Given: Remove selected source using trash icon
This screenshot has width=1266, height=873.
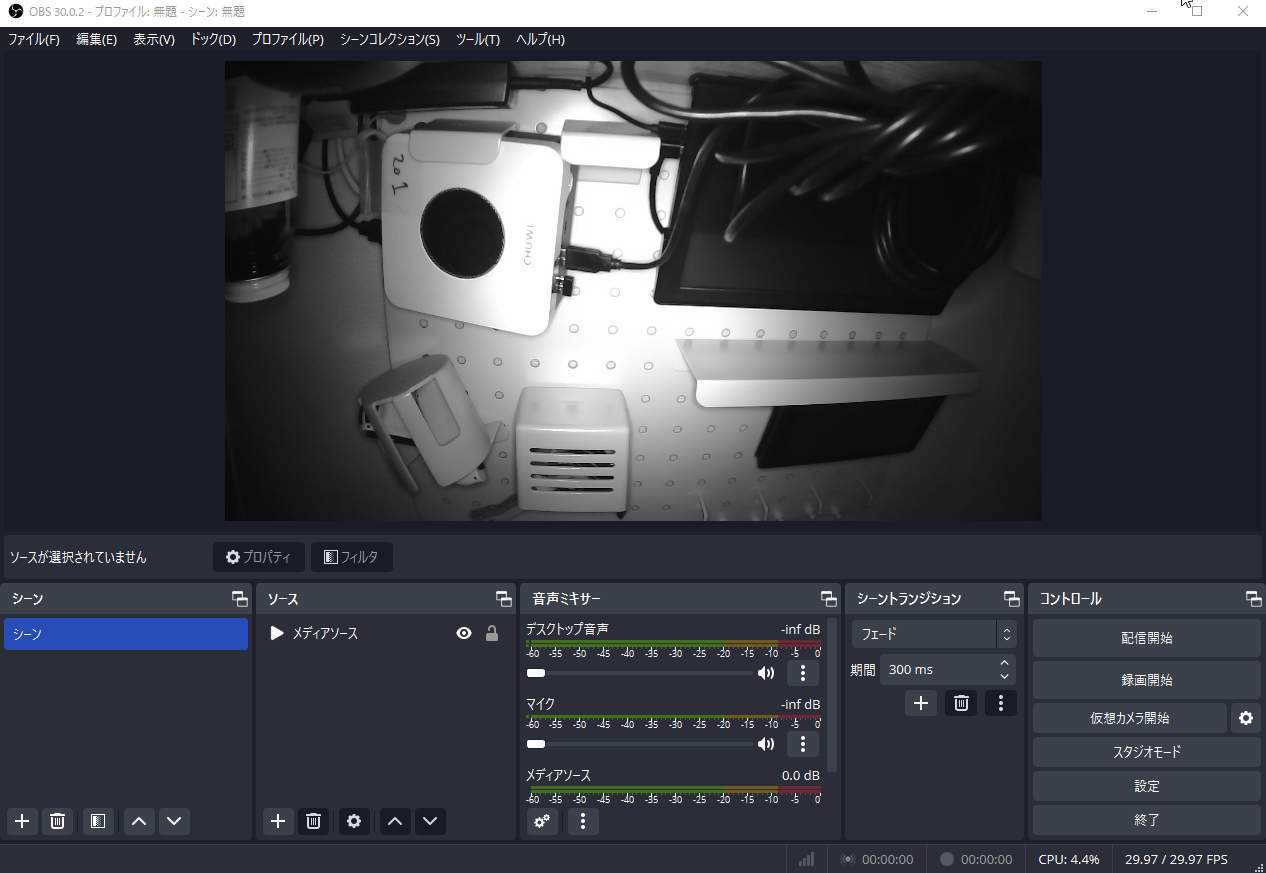Looking at the screenshot, I should pyautogui.click(x=313, y=821).
